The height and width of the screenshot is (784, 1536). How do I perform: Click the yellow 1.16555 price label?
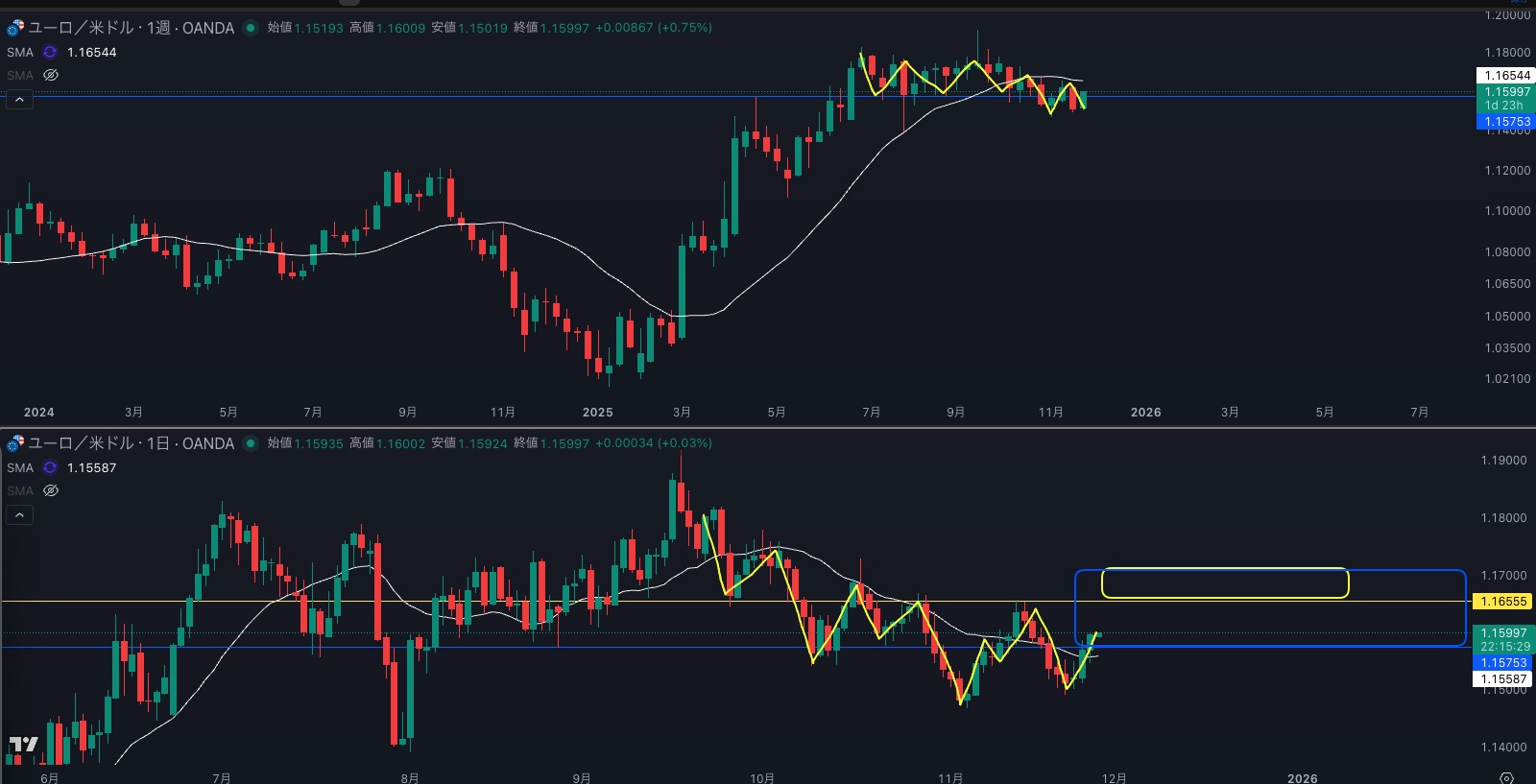[x=1503, y=602]
